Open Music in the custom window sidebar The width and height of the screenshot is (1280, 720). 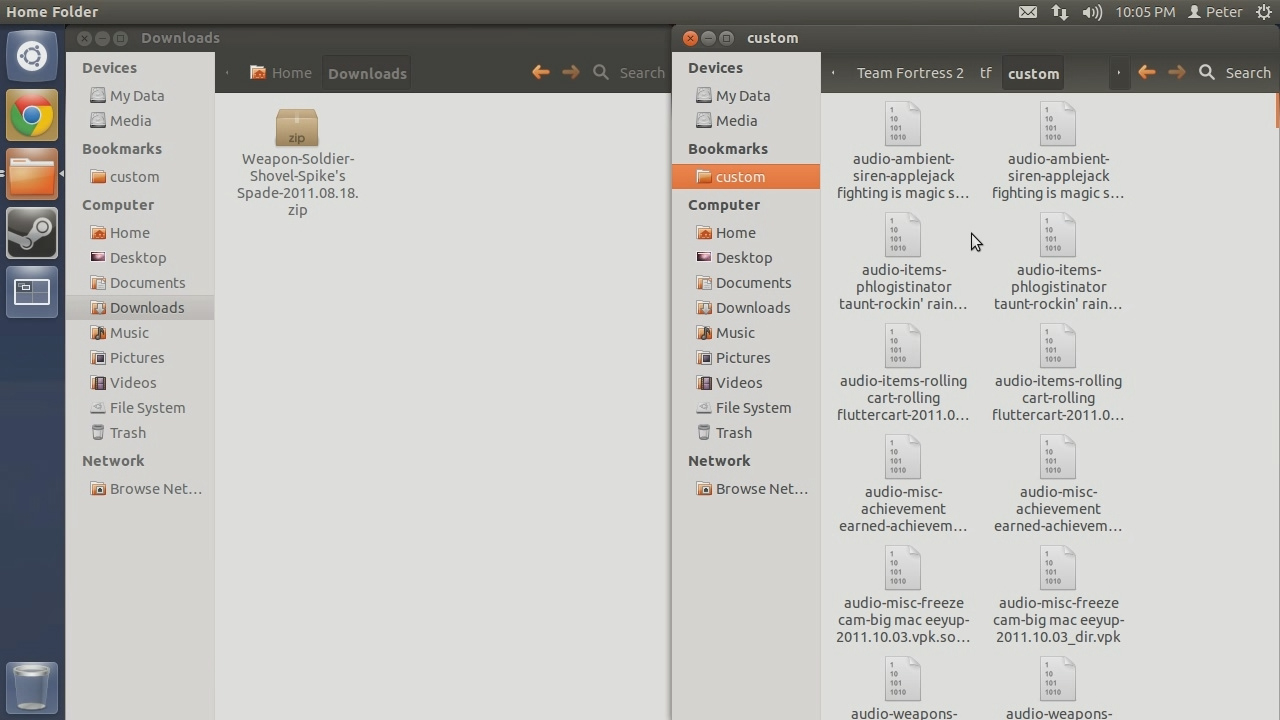point(735,333)
